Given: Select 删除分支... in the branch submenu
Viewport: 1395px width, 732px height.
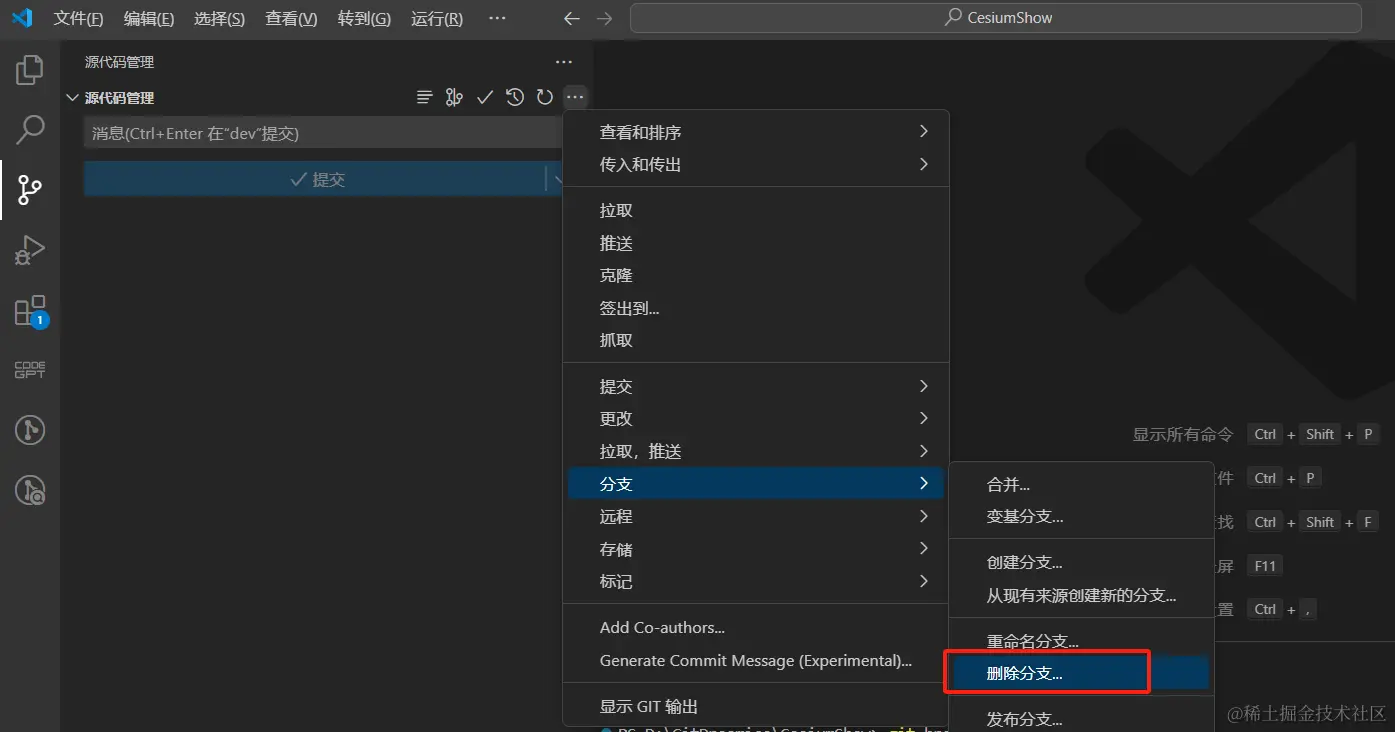Looking at the screenshot, I should pyautogui.click(x=1081, y=673).
